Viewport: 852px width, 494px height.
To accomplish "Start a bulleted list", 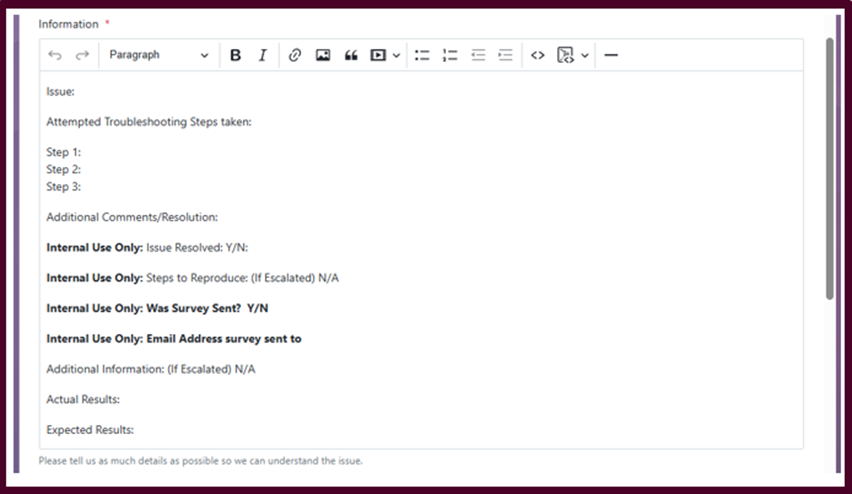I will pyautogui.click(x=422, y=56).
